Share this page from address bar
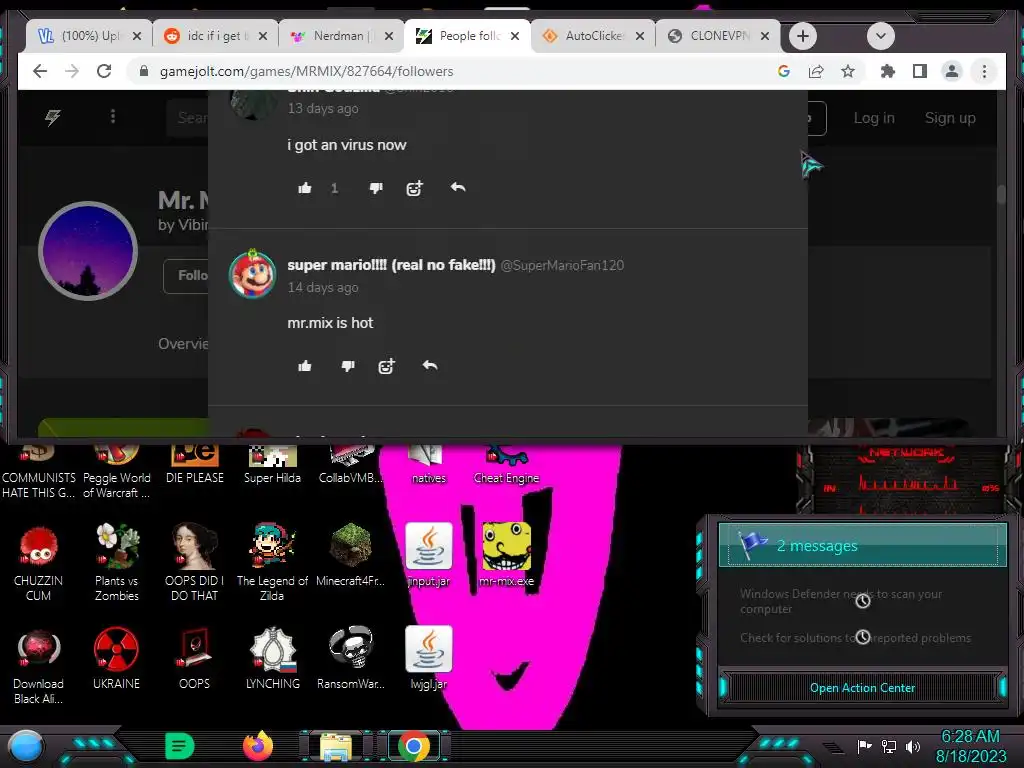 816,71
